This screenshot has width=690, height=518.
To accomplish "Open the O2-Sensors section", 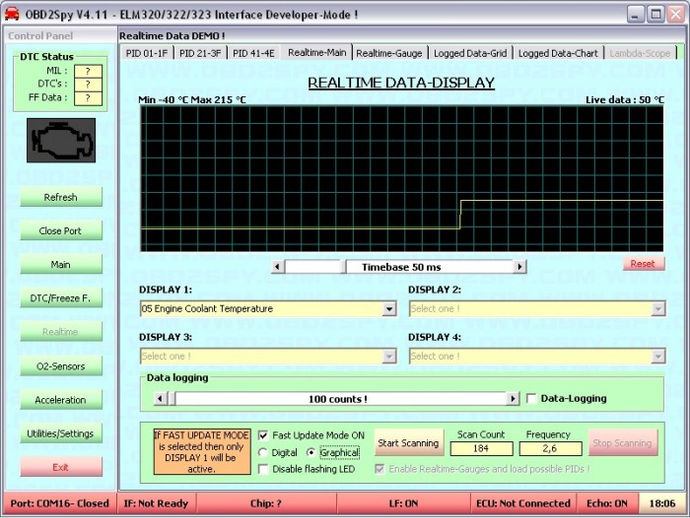I will 61,366.
